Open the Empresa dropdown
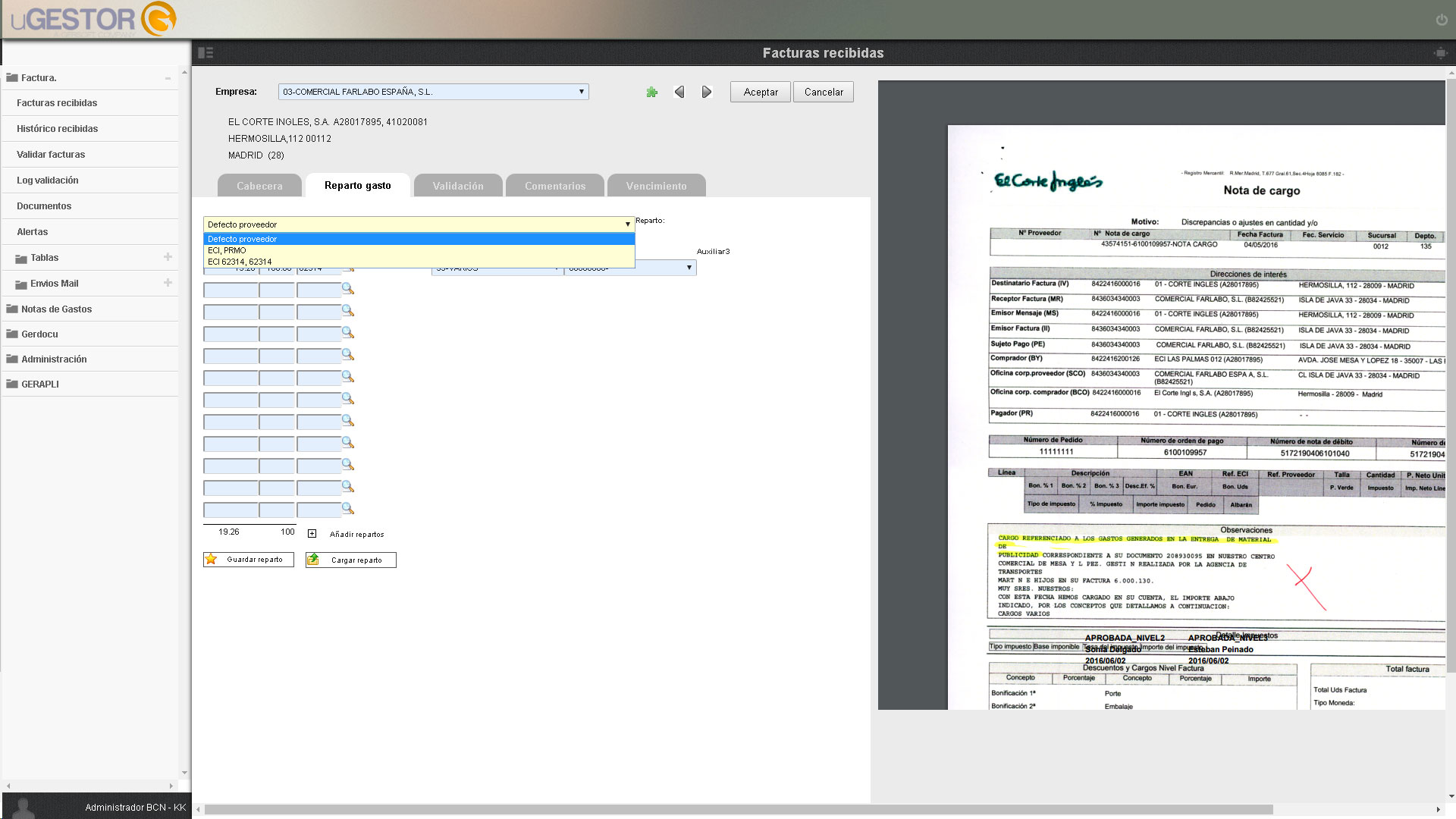Viewport: 1456px width, 819px height. (433, 92)
